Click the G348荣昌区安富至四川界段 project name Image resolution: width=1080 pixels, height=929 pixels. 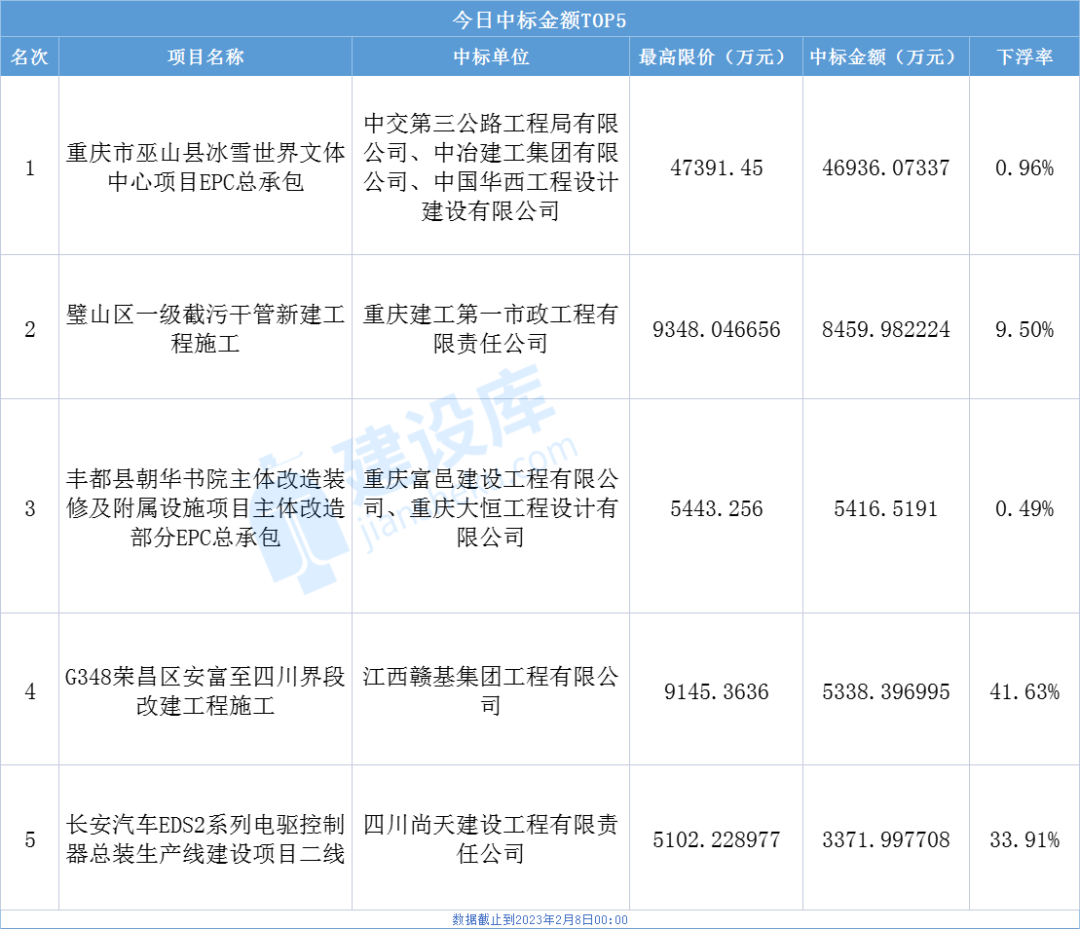point(205,691)
